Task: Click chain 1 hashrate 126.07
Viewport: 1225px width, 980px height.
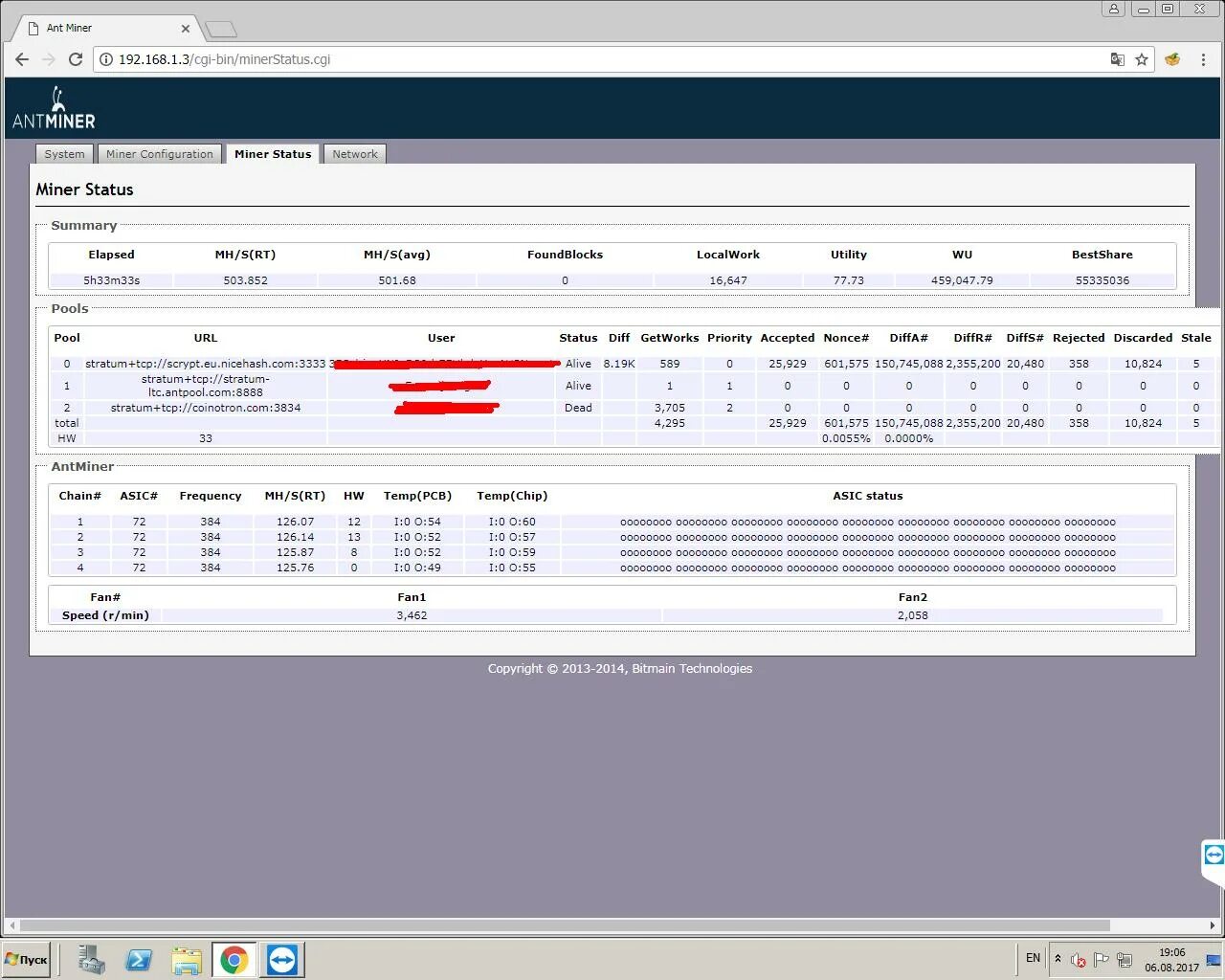Action: pyautogui.click(x=295, y=523)
